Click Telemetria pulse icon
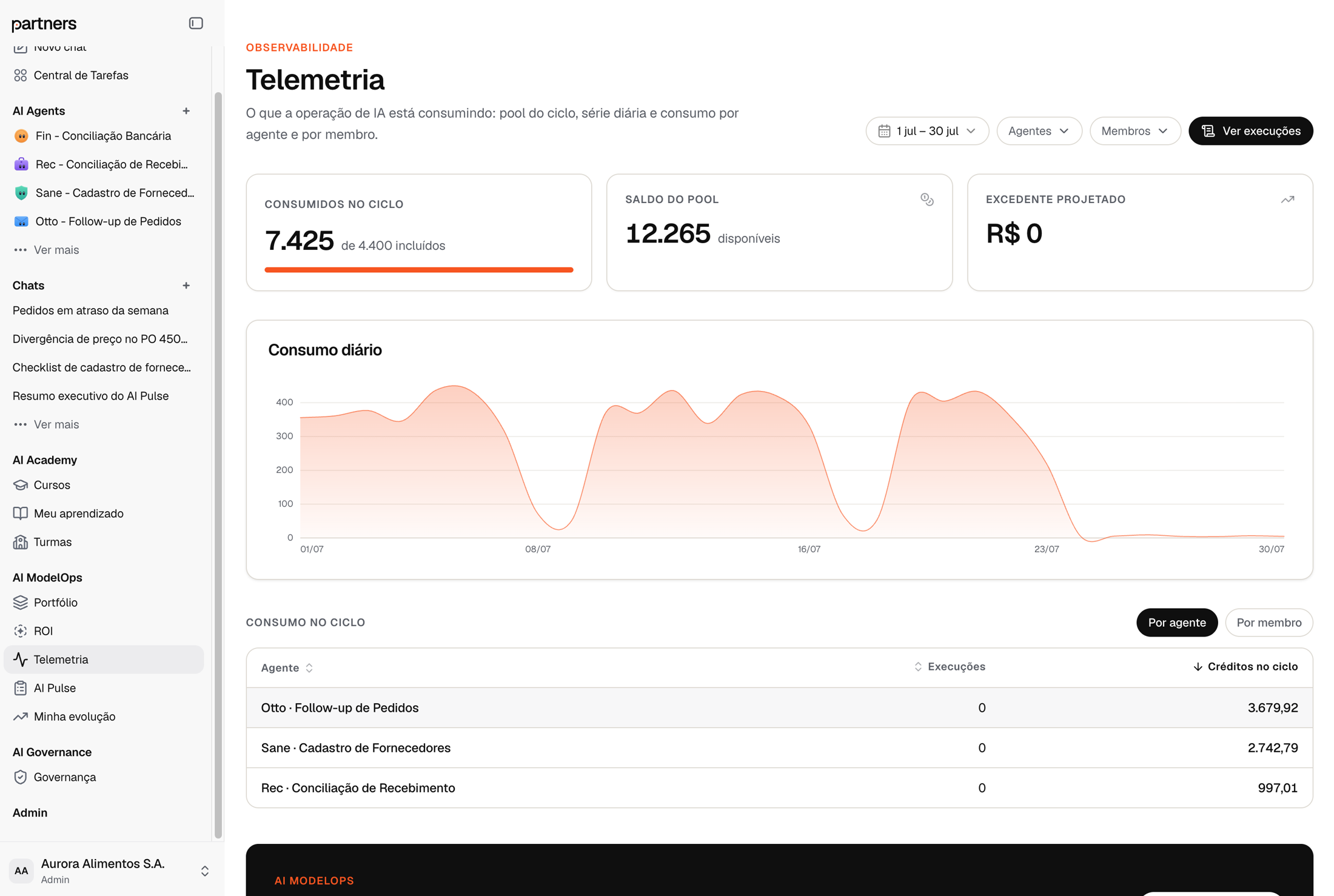The width and height of the screenshot is (1334, 896). click(21, 660)
